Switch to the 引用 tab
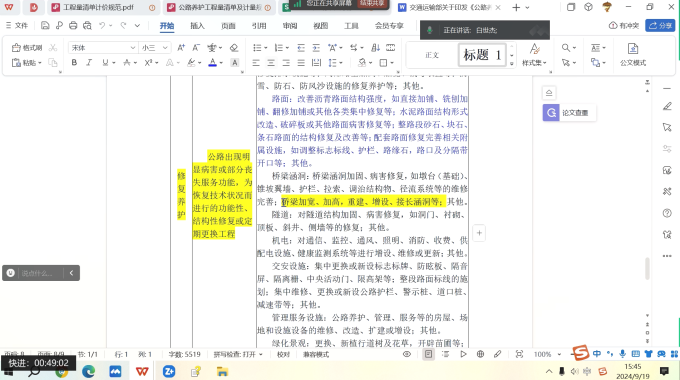The width and height of the screenshot is (680, 380). click(x=259, y=26)
